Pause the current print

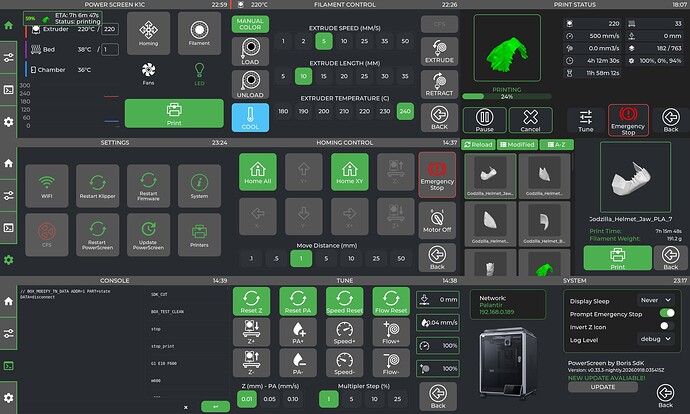click(x=484, y=120)
